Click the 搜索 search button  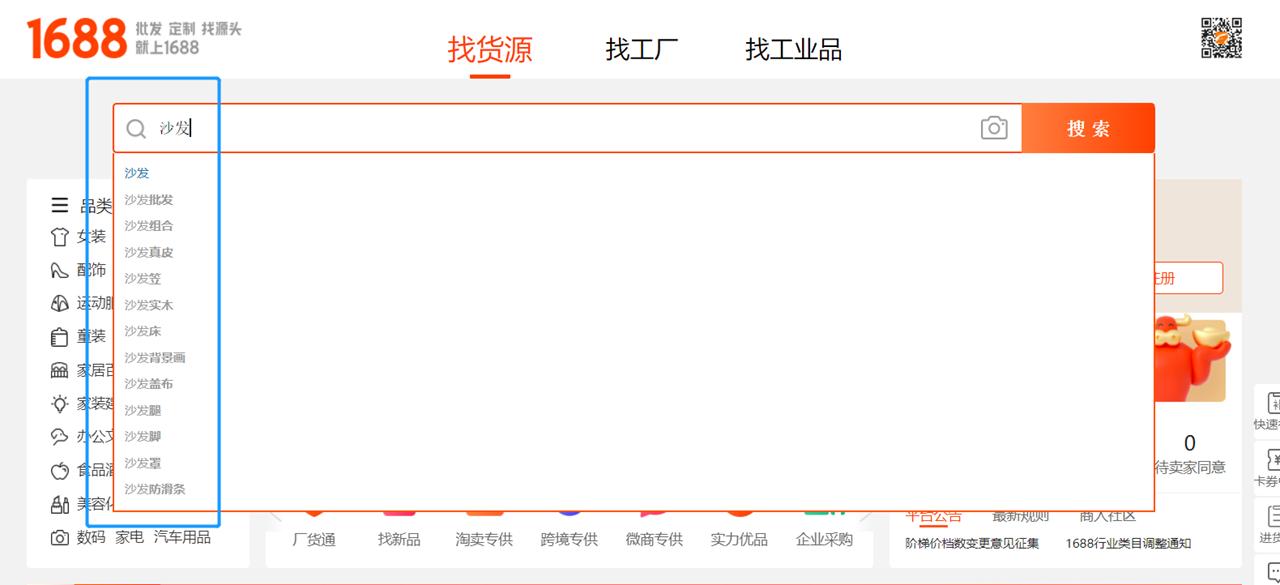(1087, 128)
